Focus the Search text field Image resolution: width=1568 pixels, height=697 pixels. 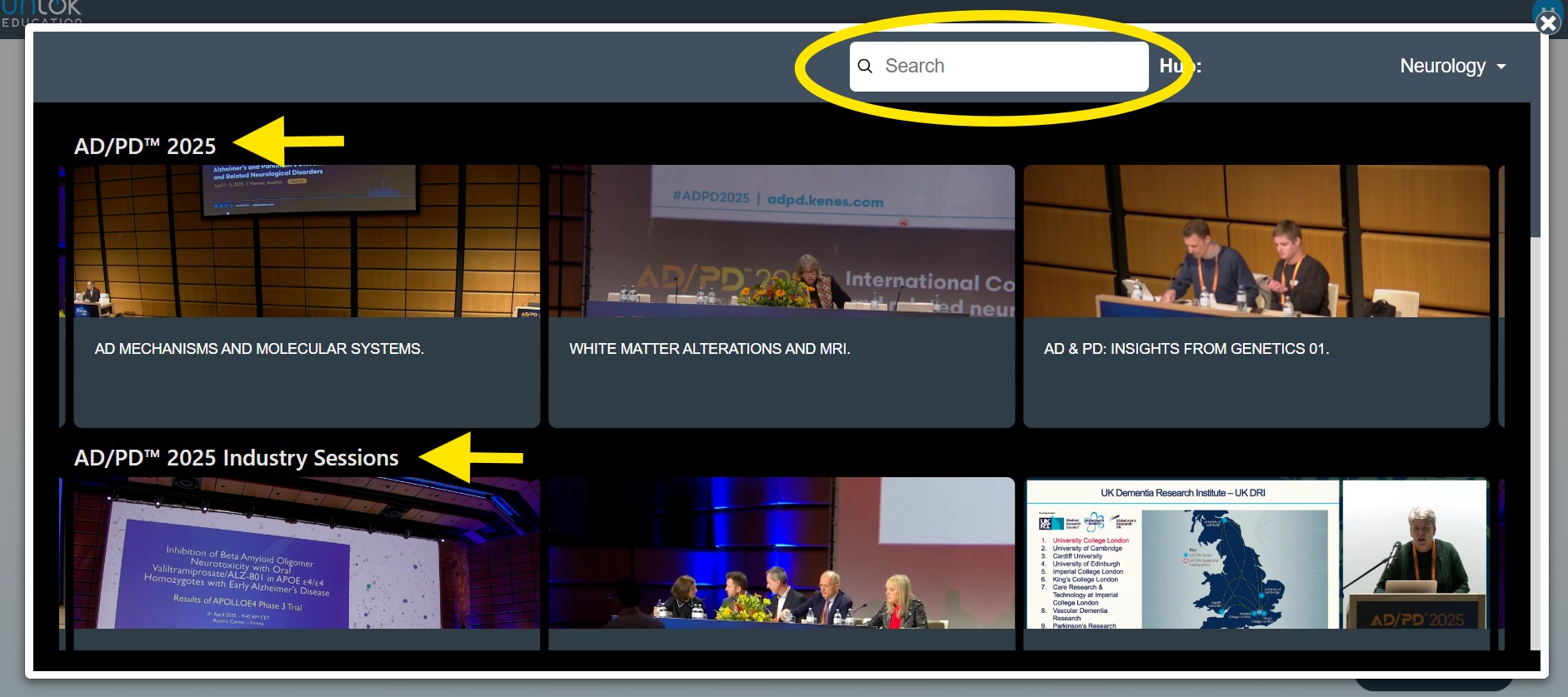pyautogui.click(x=1008, y=67)
